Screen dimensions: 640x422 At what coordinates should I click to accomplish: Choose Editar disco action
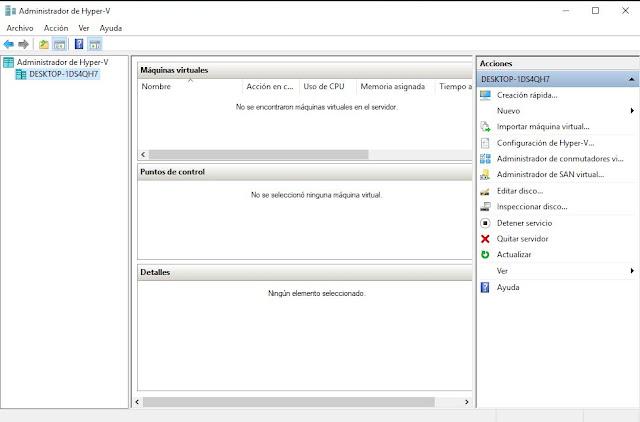(520, 191)
